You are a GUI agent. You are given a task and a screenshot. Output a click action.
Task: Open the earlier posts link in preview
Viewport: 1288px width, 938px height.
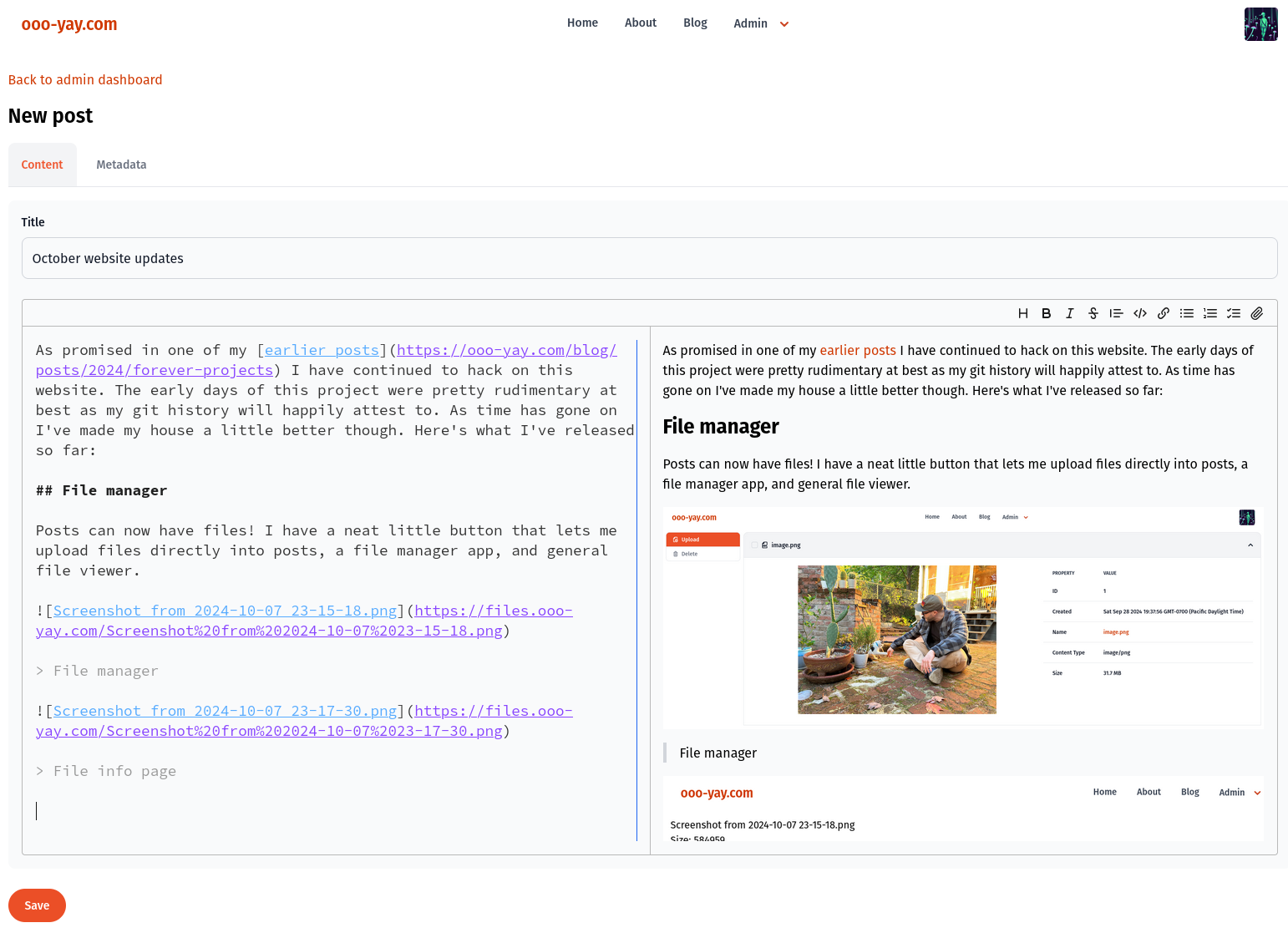pyautogui.click(x=857, y=350)
